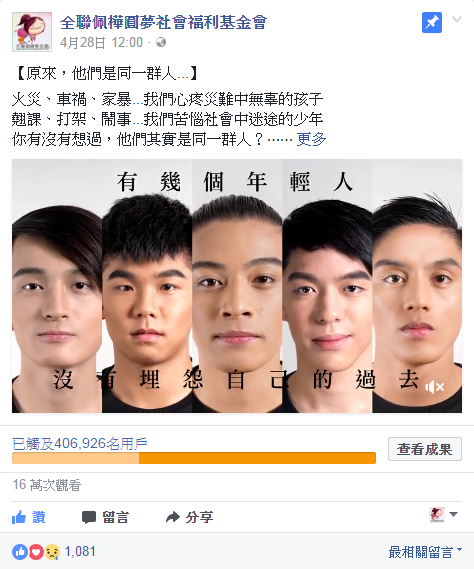
Task: Click 已觸及406,926名用戶 reach link
Action: (80, 443)
